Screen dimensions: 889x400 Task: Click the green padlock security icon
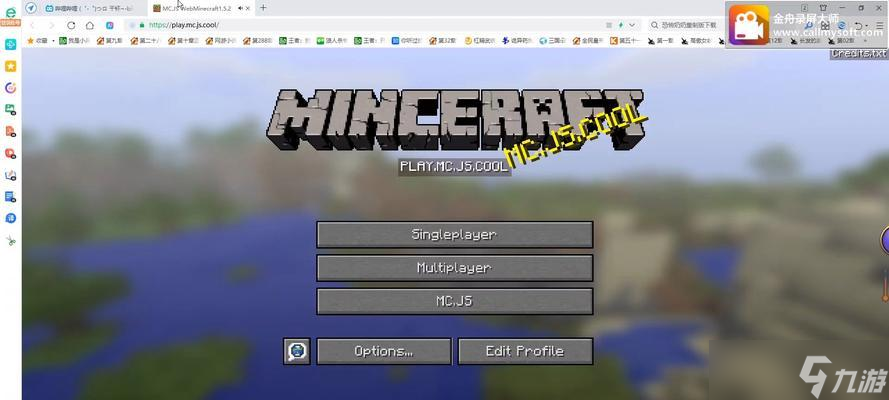click(x=142, y=25)
